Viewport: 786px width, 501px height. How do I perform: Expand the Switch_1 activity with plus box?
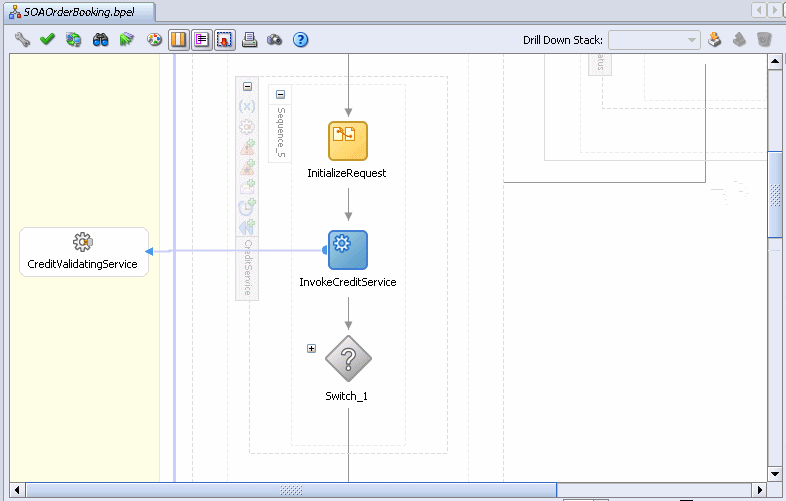click(x=311, y=349)
